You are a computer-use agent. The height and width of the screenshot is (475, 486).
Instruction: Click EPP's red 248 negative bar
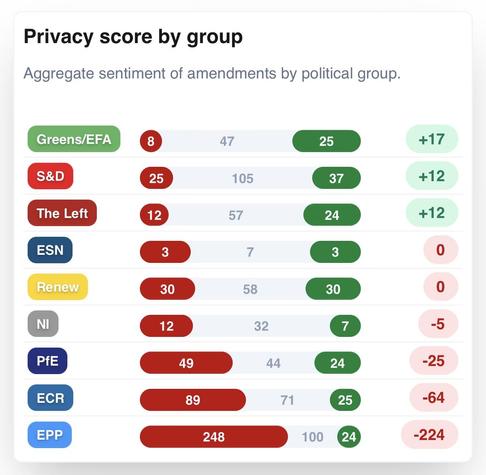(214, 437)
